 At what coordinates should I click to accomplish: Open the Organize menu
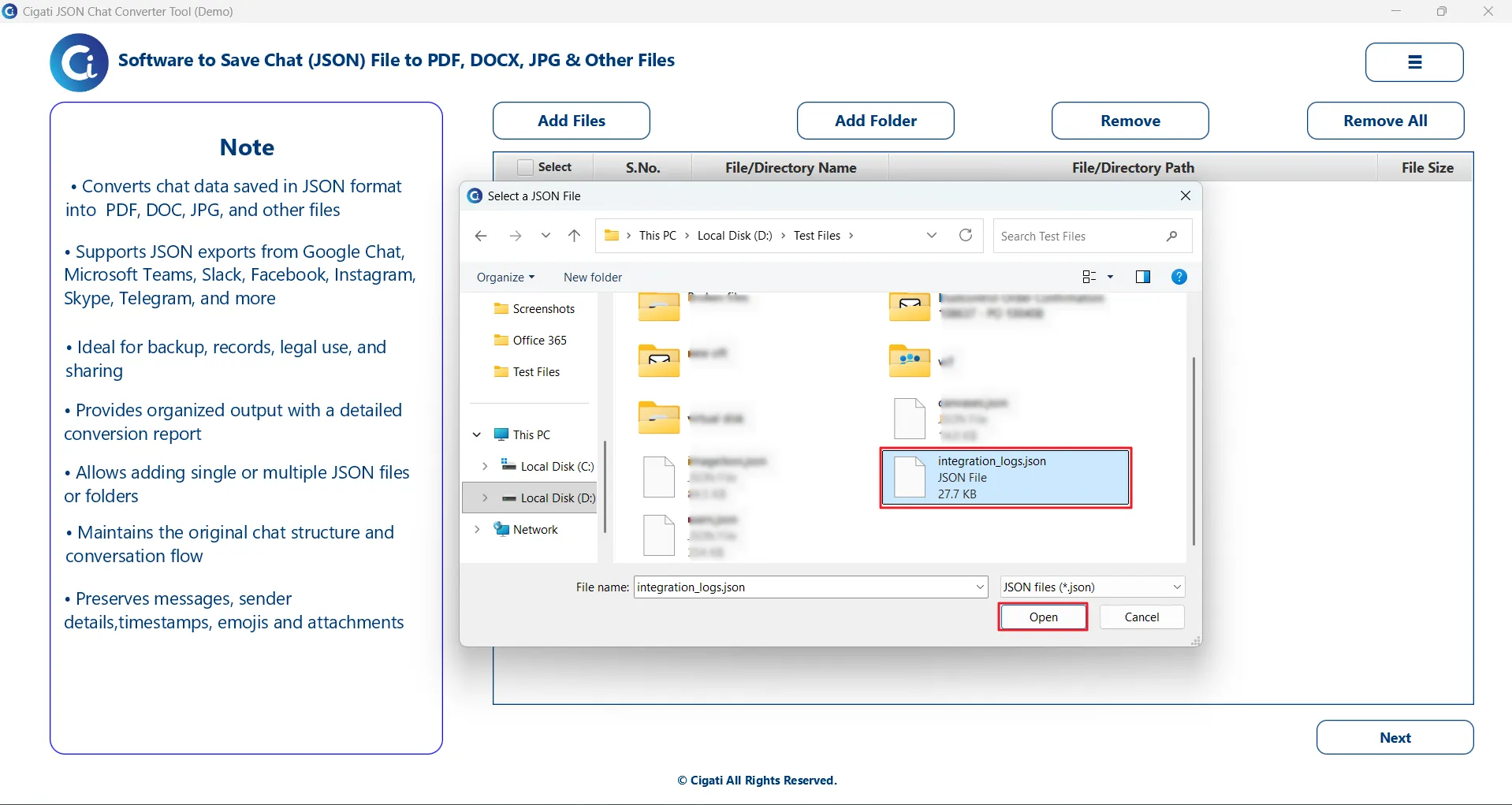pos(505,278)
